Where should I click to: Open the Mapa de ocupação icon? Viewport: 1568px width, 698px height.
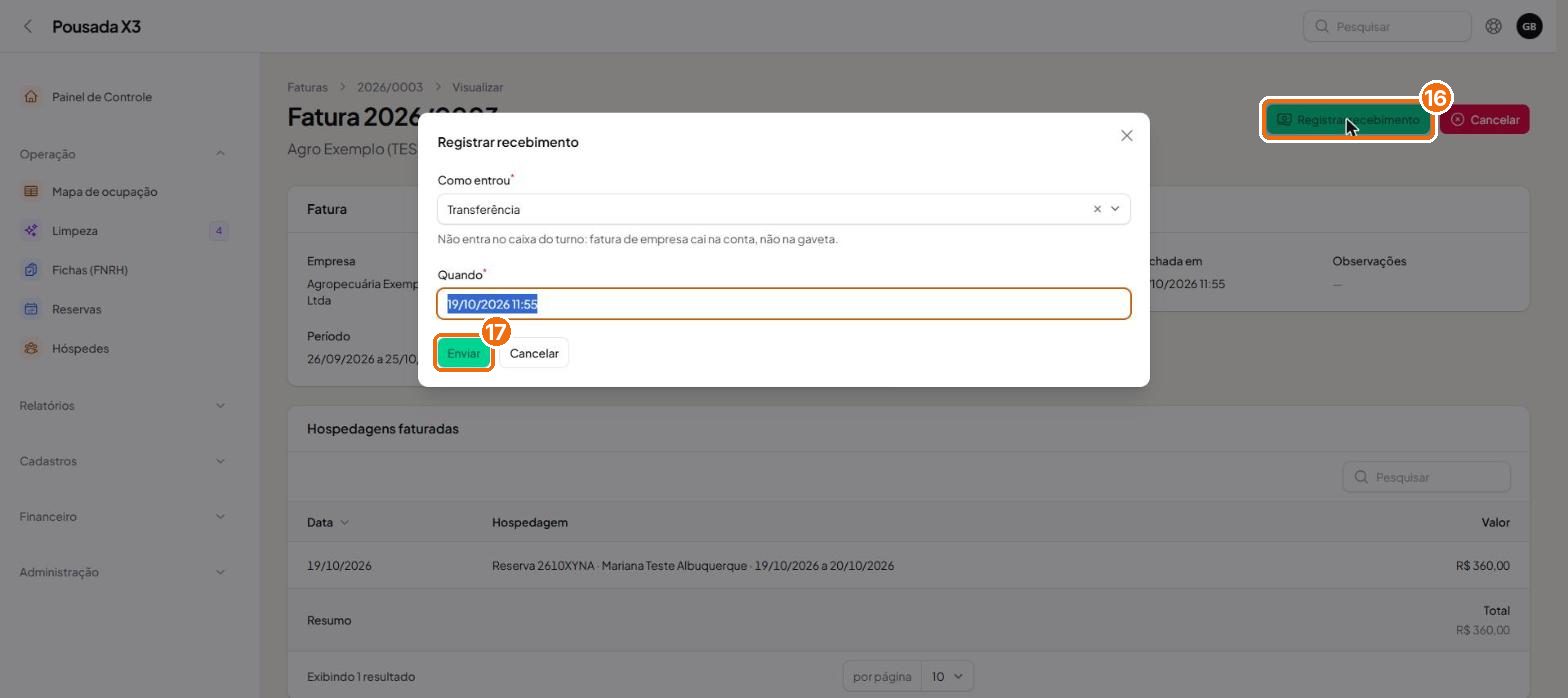[x=31, y=191]
